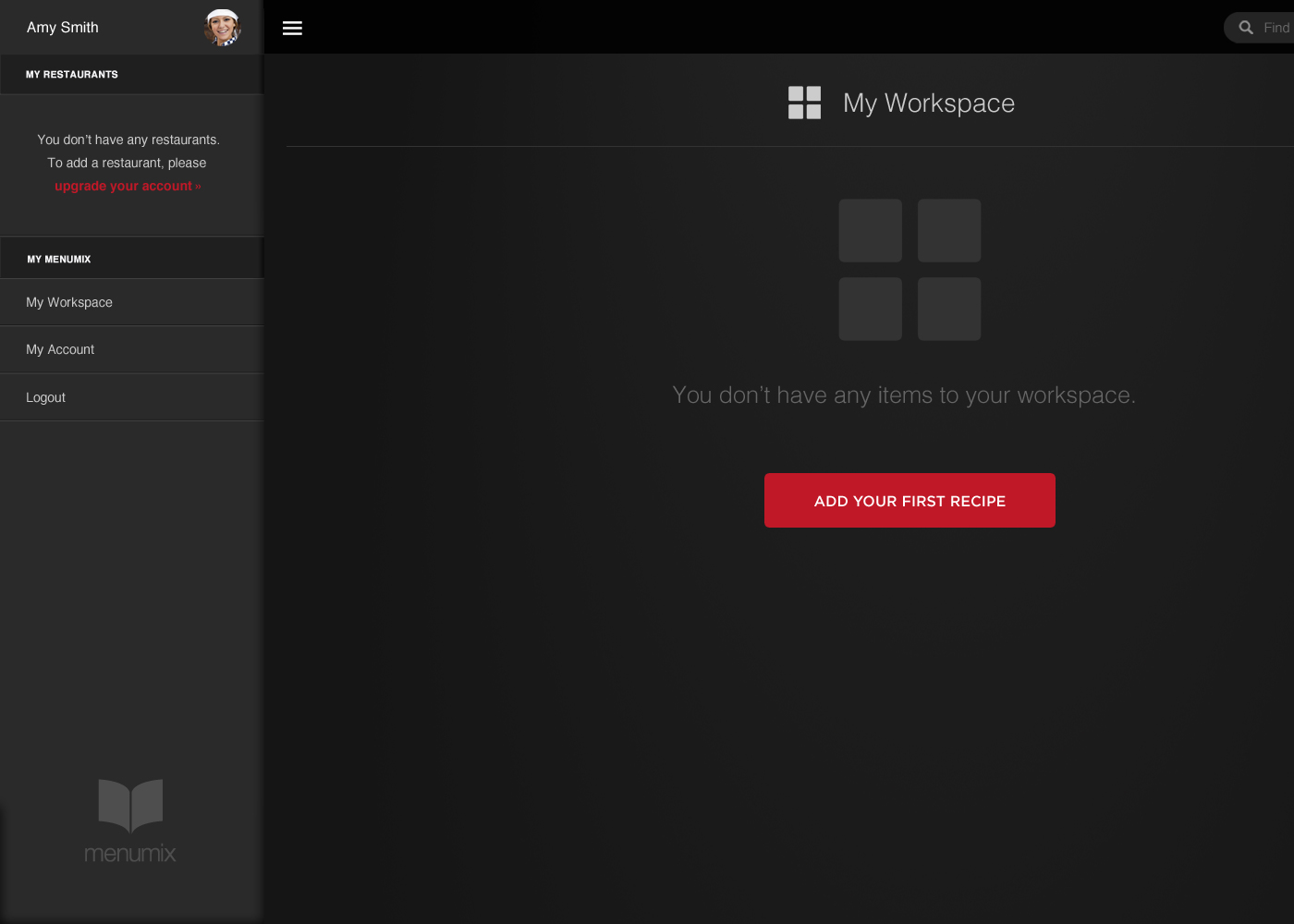
Task: Click the My Workspace page title
Action: point(929,103)
